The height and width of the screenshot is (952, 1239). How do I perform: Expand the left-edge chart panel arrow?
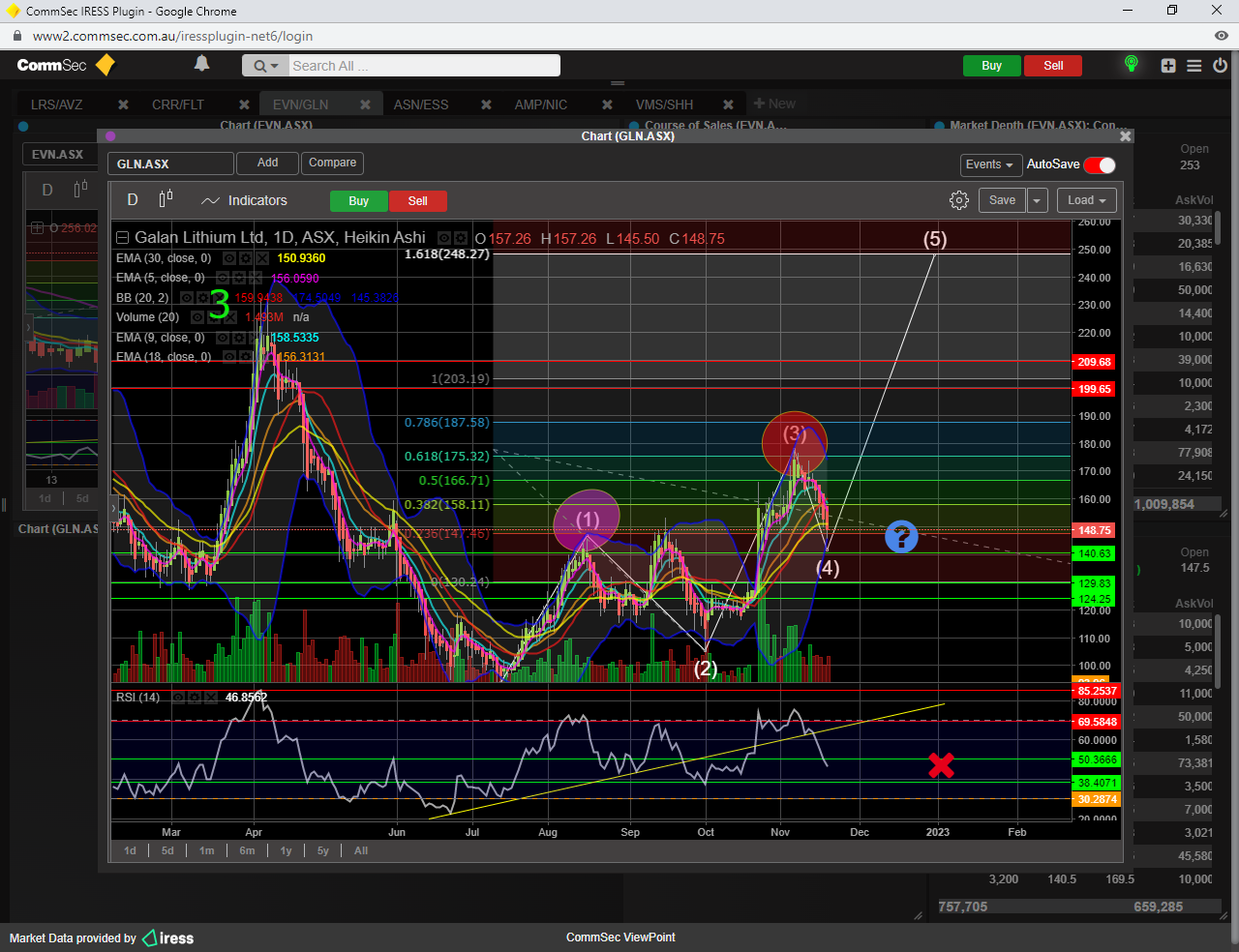coord(114,507)
